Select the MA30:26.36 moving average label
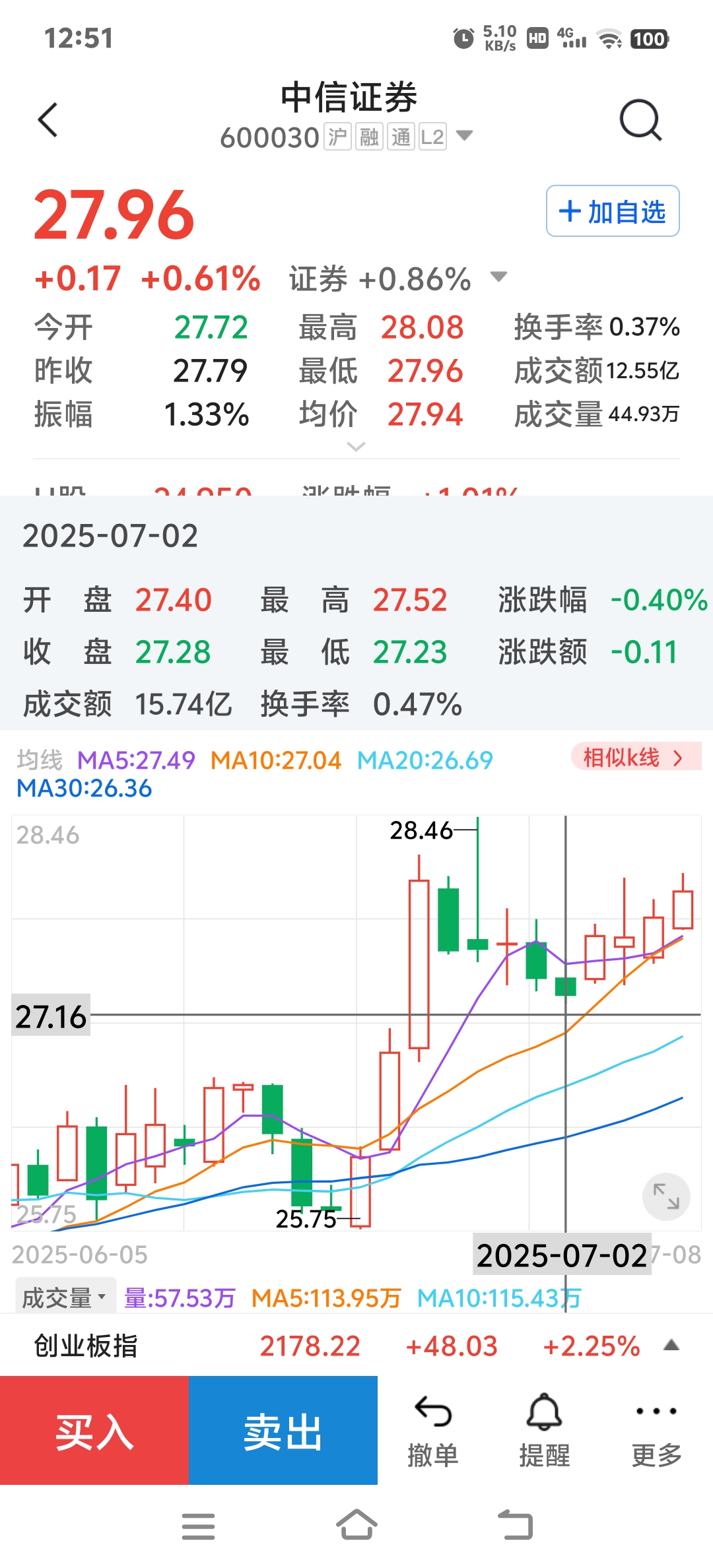Viewport: 713px width, 1568px height. click(85, 788)
